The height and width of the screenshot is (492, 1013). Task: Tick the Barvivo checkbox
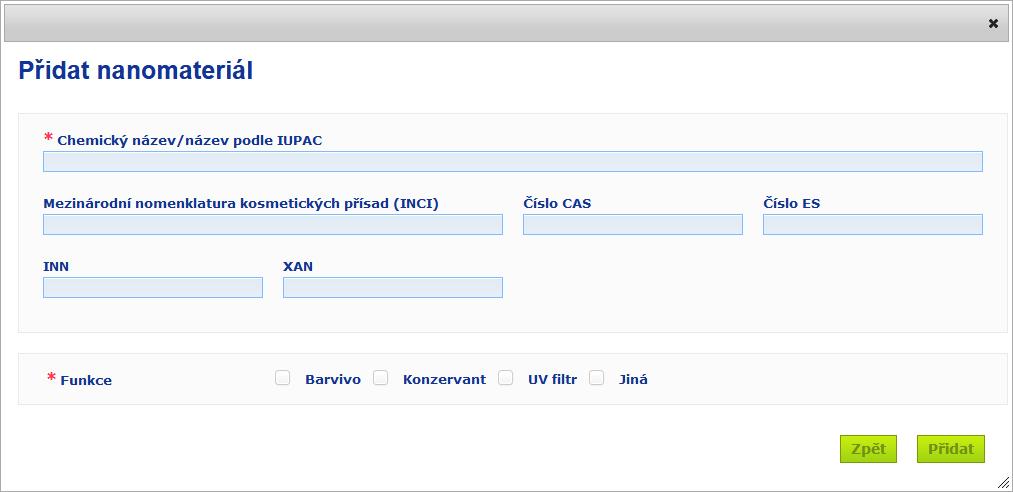282,378
